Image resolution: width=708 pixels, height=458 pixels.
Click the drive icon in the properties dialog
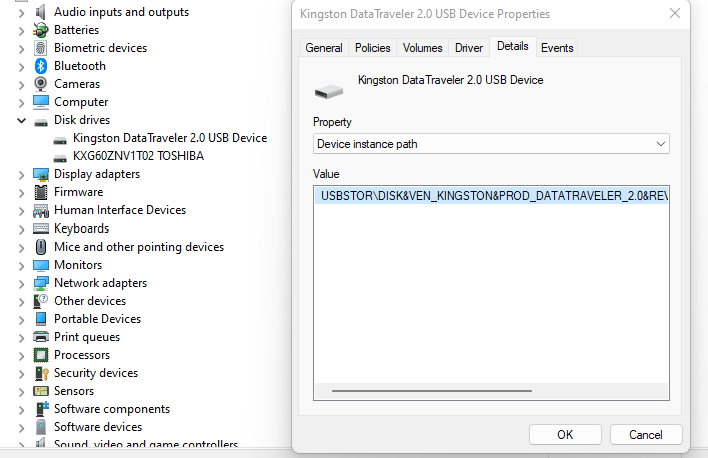coord(329,92)
